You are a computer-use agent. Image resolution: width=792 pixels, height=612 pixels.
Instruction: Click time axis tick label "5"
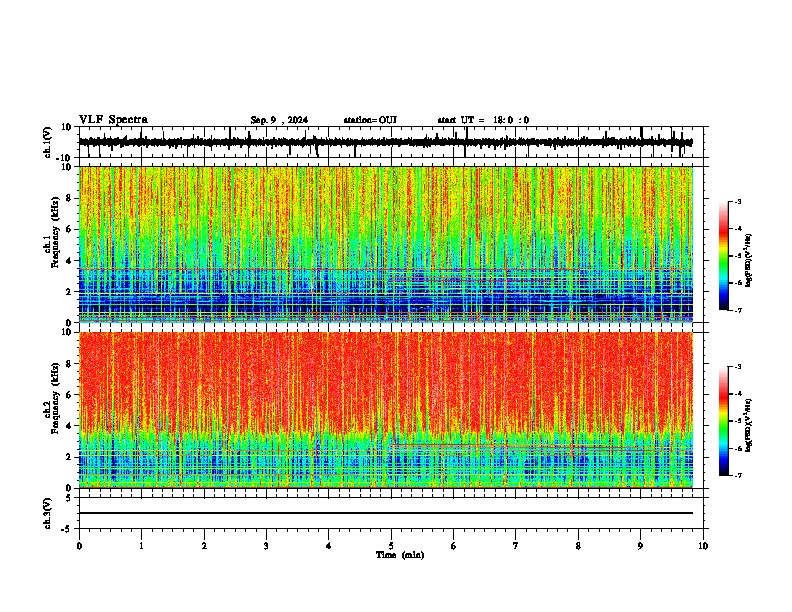pos(391,546)
